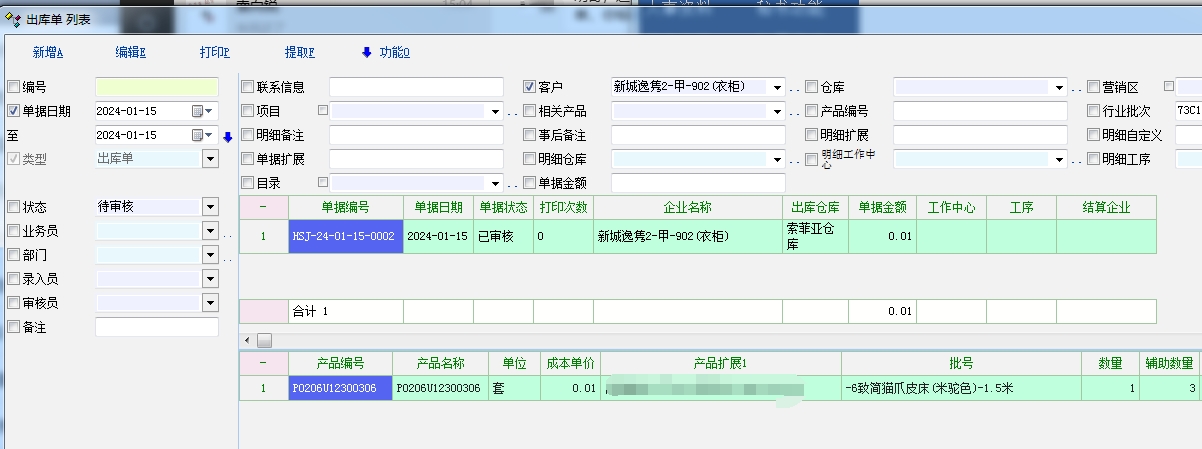
Task: Open the 新增A menu
Action: [x=48, y=53]
